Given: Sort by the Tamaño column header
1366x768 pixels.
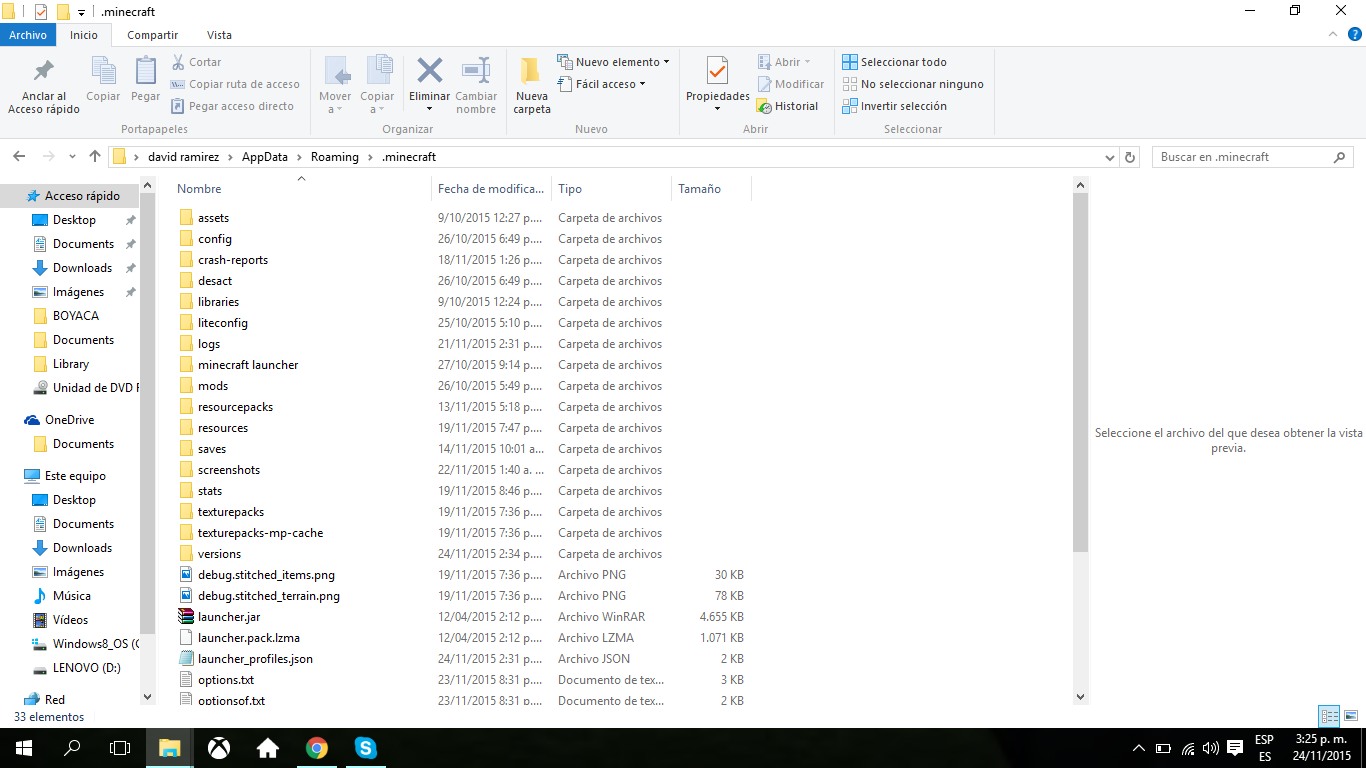Looking at the screenshot, I should 711,188.
